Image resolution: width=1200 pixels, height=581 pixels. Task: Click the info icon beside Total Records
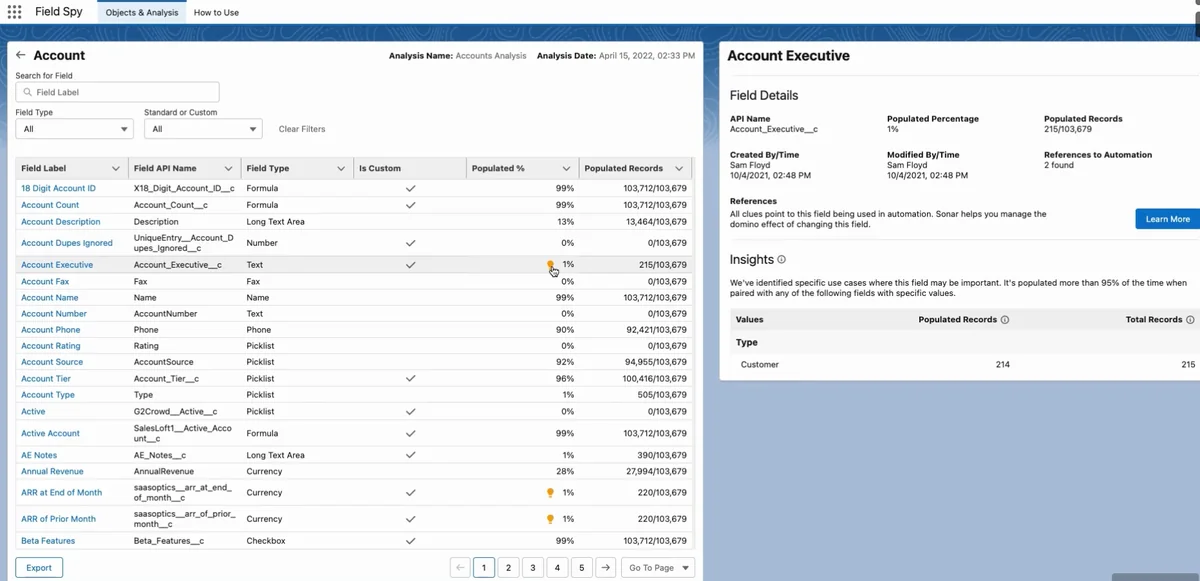1190,320
